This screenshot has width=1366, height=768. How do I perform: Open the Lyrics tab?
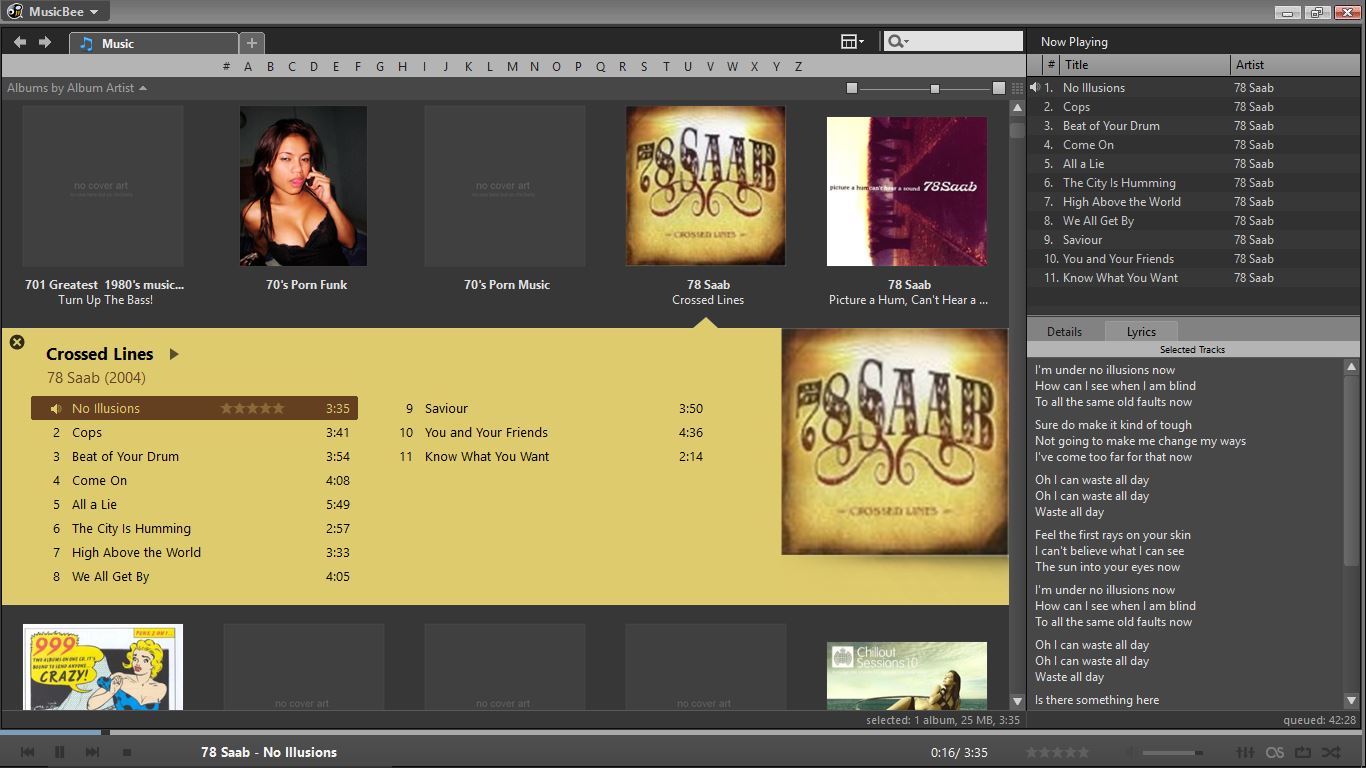1141,331
